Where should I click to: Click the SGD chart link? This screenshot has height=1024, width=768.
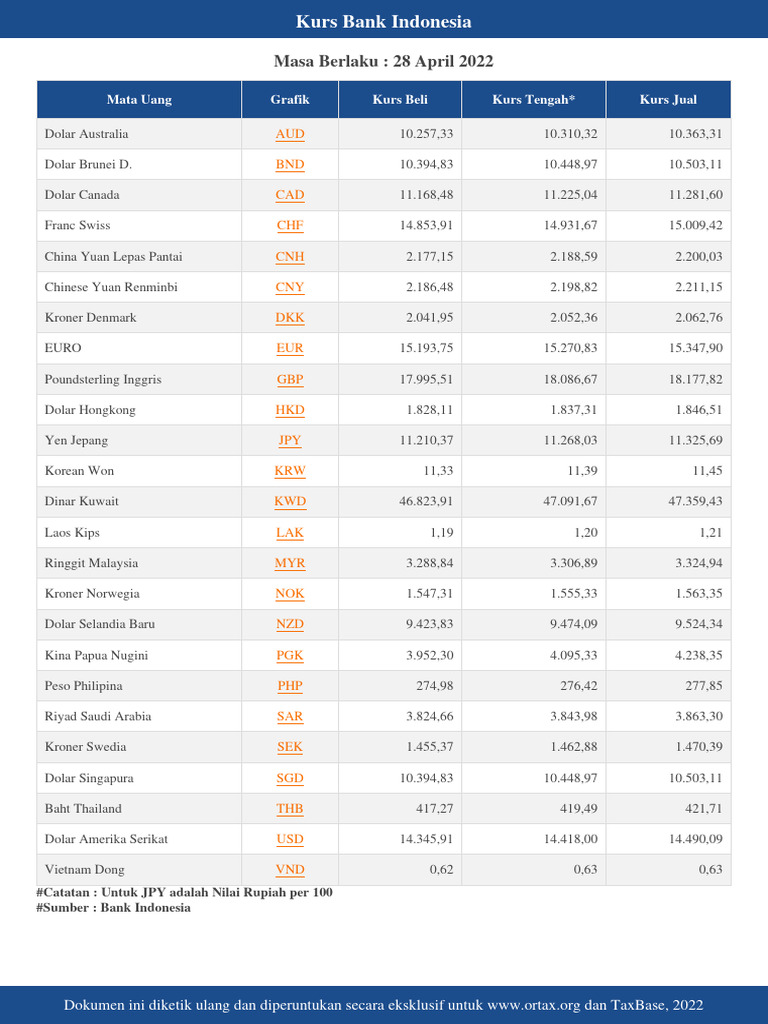click(x=290, y=778)
